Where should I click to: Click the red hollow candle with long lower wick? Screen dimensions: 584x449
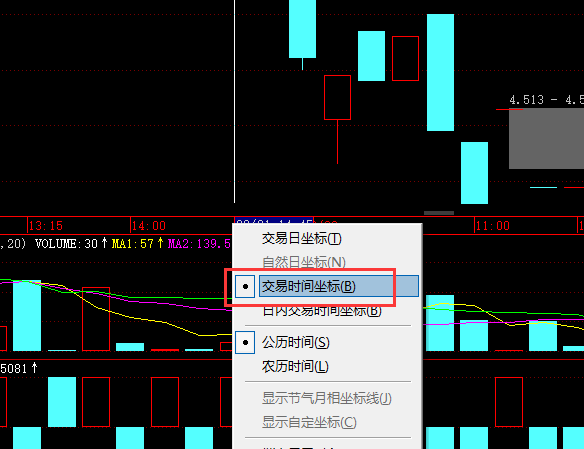click(337, 98)
